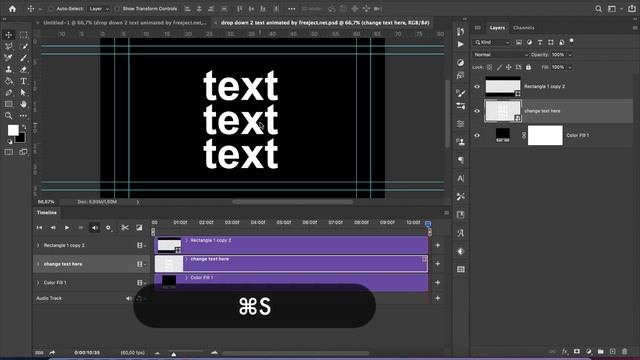Select the Hand tool

(23, 104)
